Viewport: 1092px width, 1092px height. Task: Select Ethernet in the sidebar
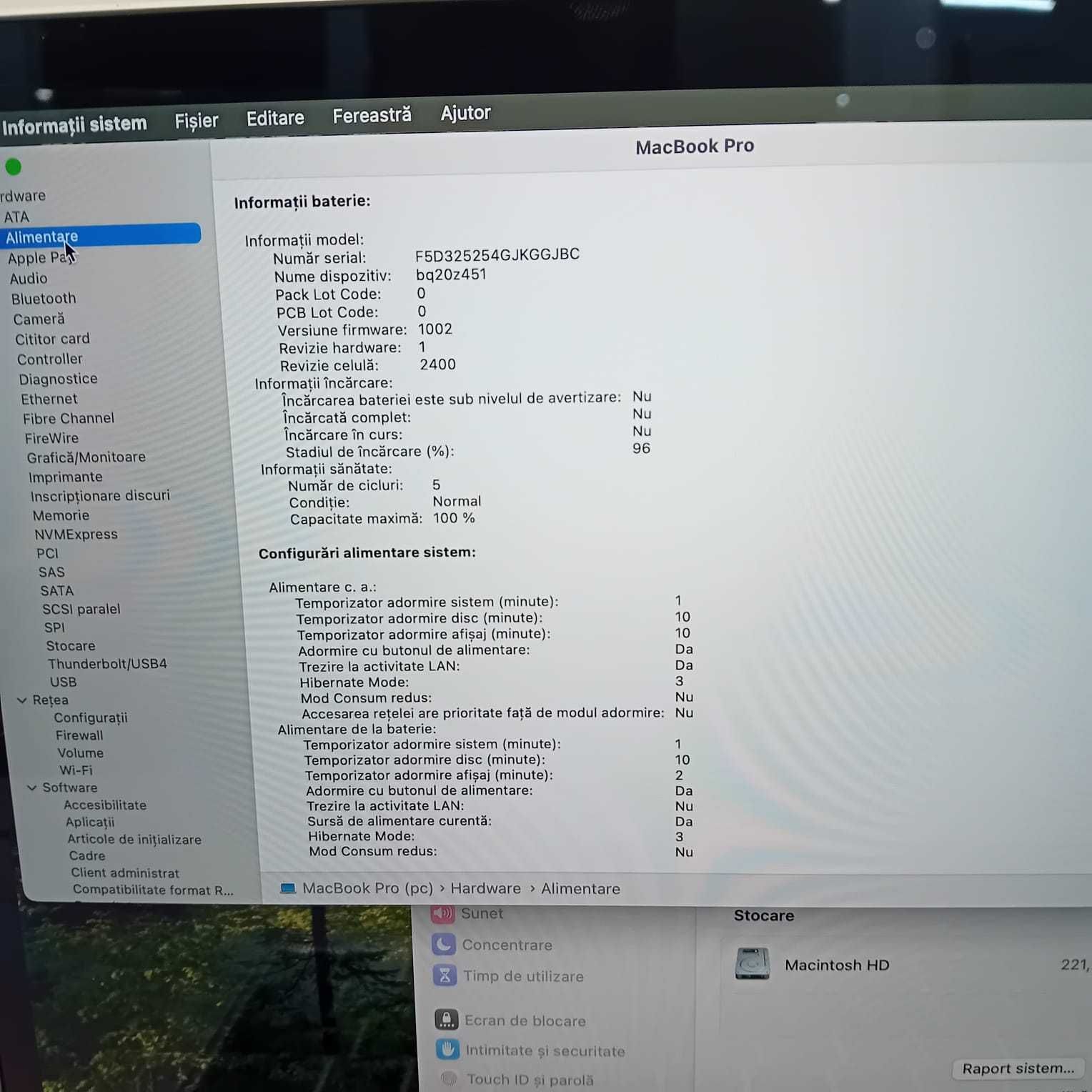[x=49, y=399]
